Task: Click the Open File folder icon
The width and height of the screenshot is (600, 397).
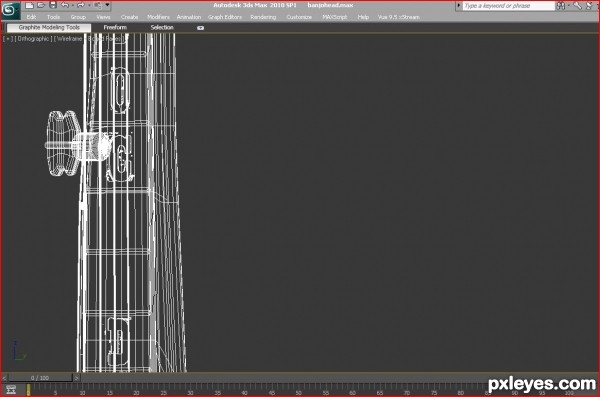Action: point(41,5)
